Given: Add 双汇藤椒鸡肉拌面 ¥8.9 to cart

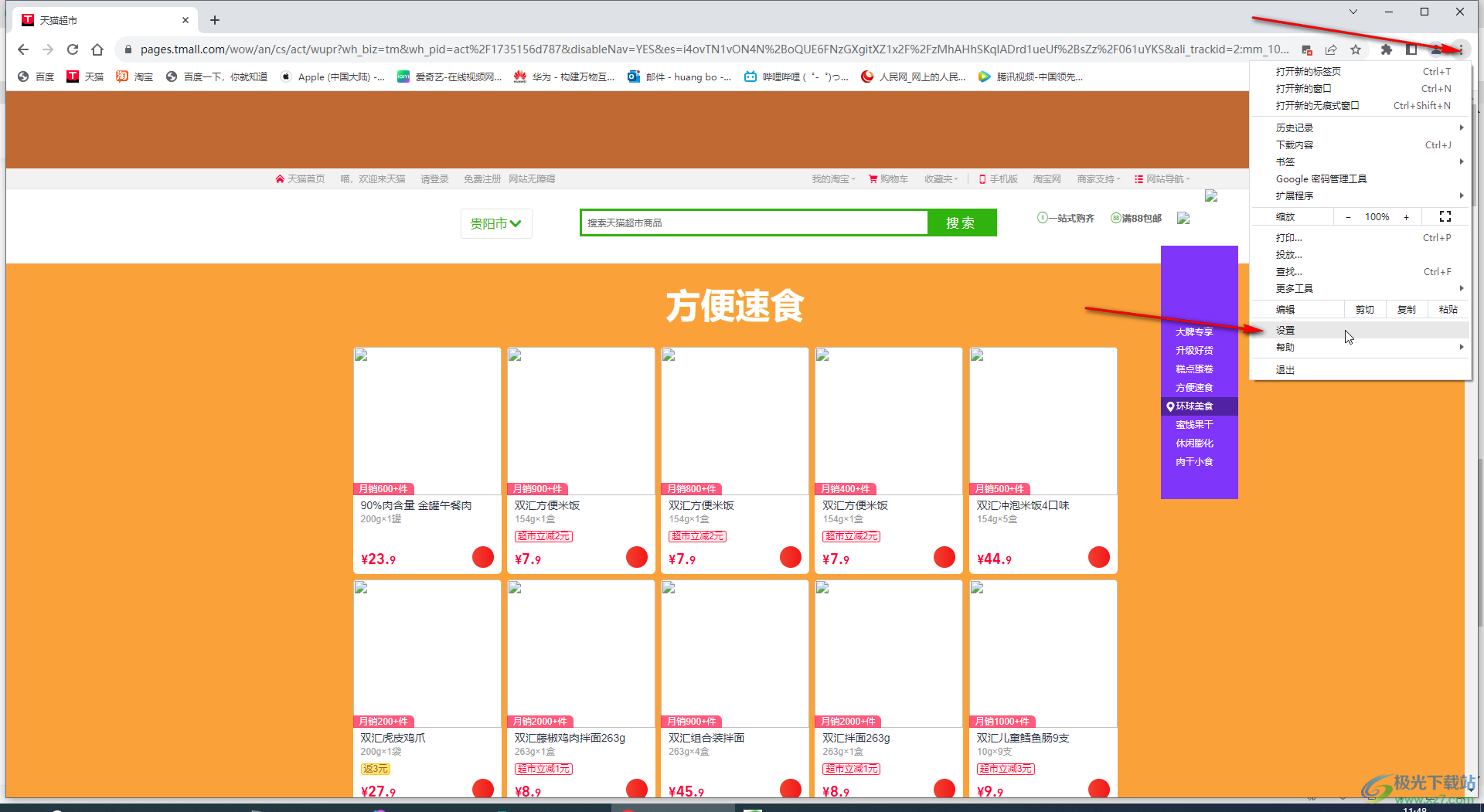Looking at the screenshot, I should 637,788.
